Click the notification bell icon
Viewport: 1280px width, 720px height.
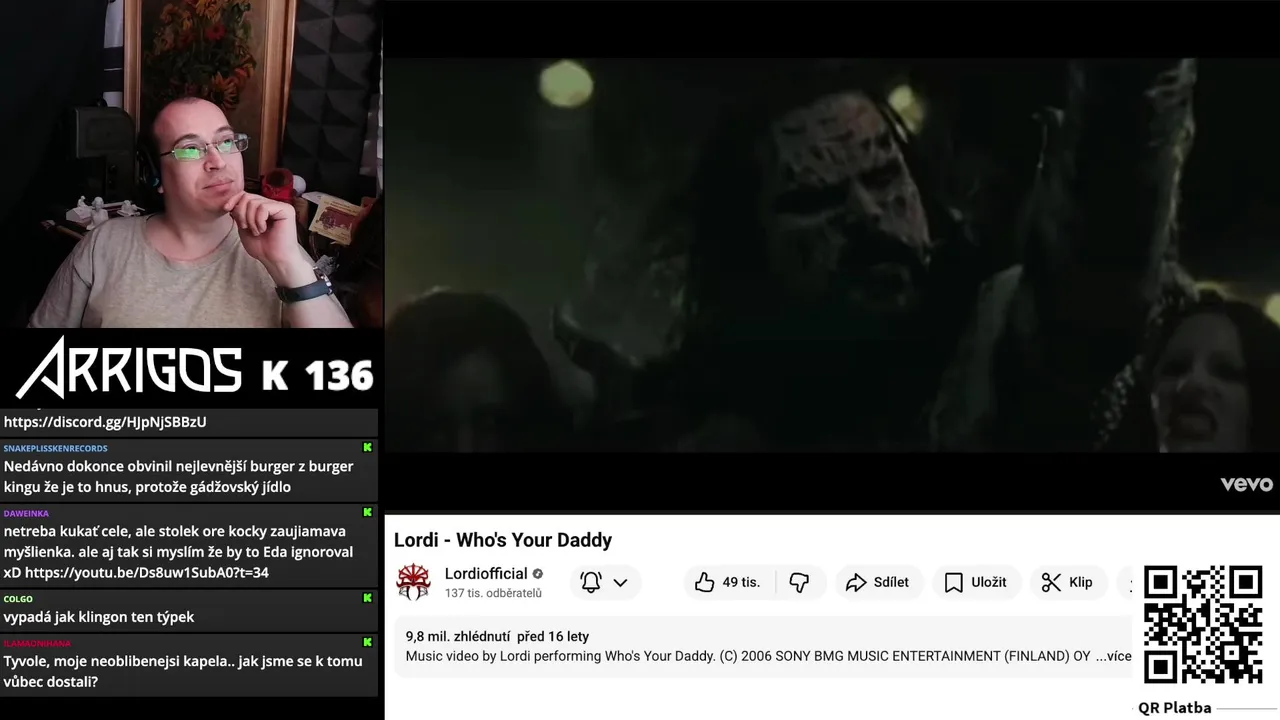pos(591,582)
